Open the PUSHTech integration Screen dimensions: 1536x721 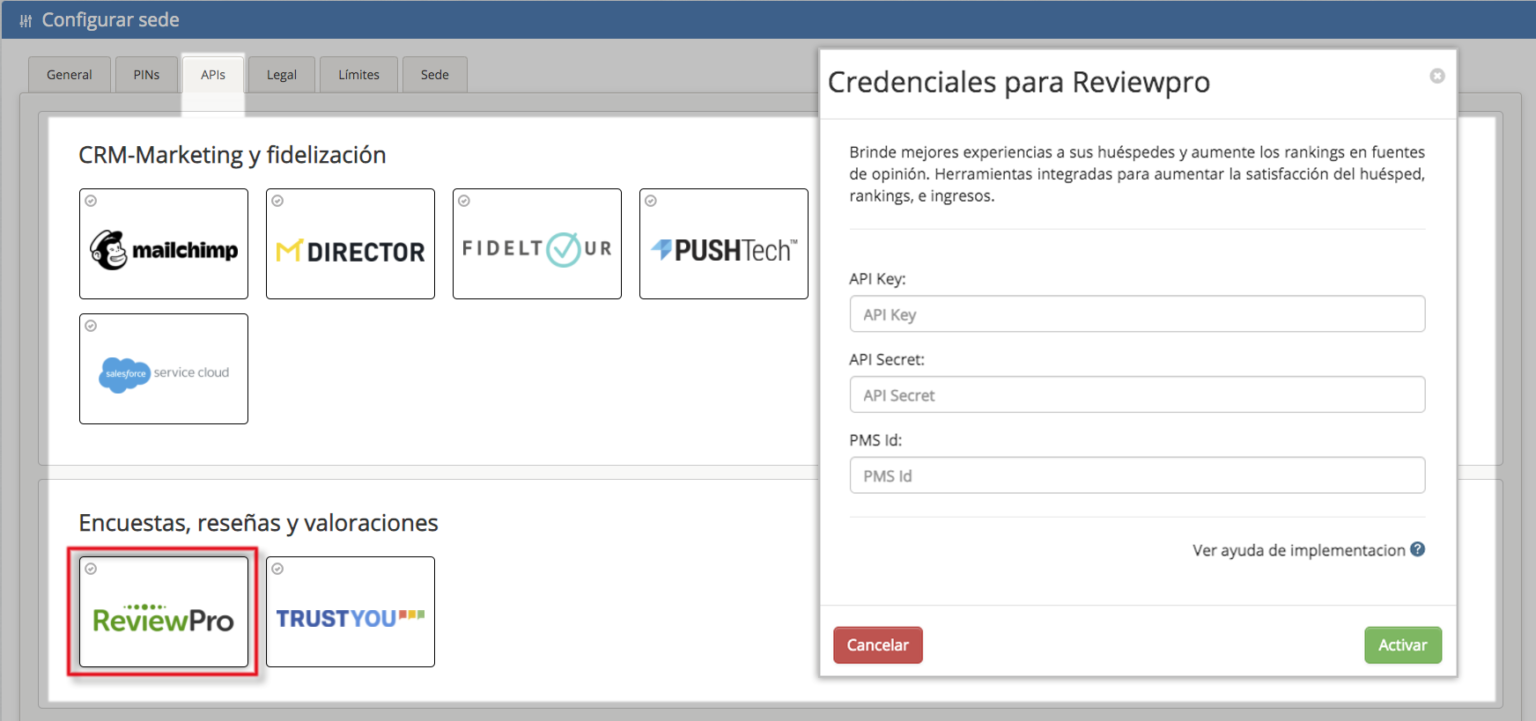click(723, 243)
